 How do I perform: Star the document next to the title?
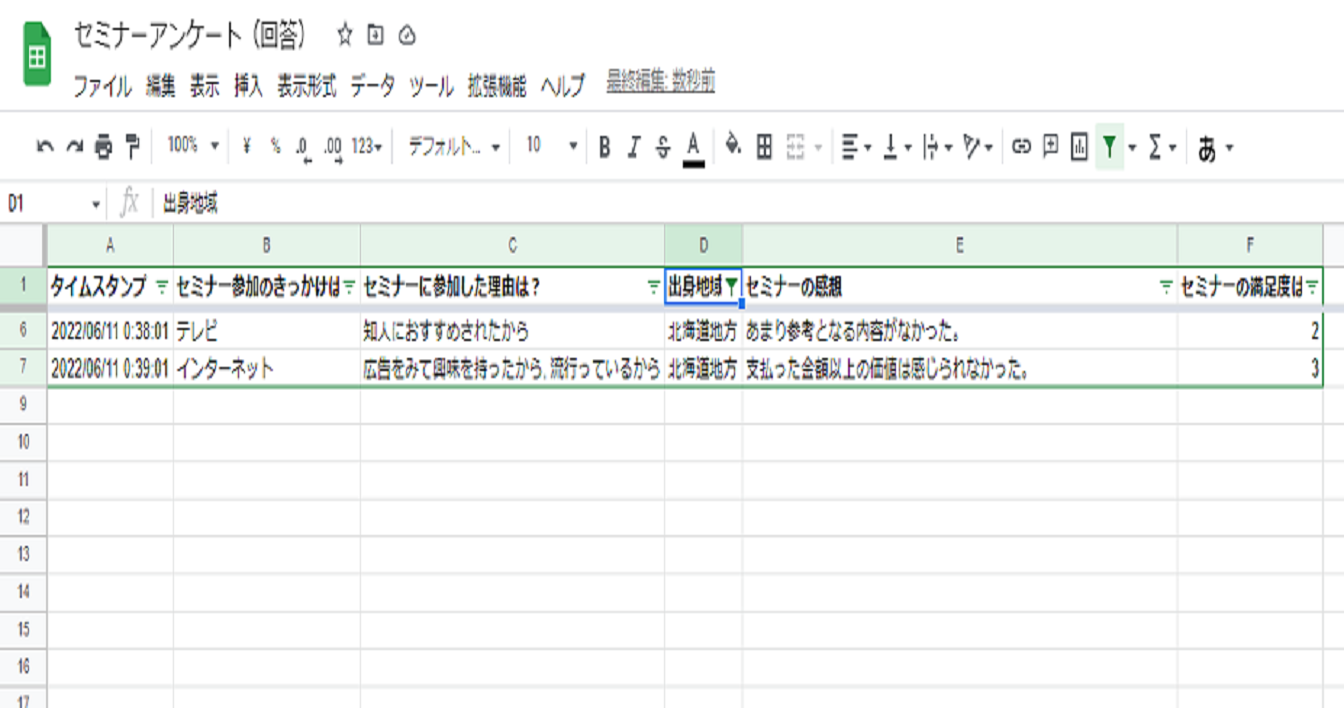coord(345,36)
